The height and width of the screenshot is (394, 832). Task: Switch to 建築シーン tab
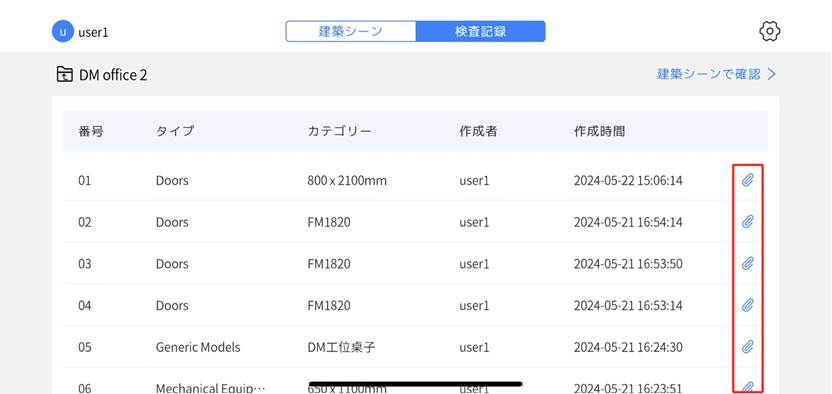click(x=351, y=31)
